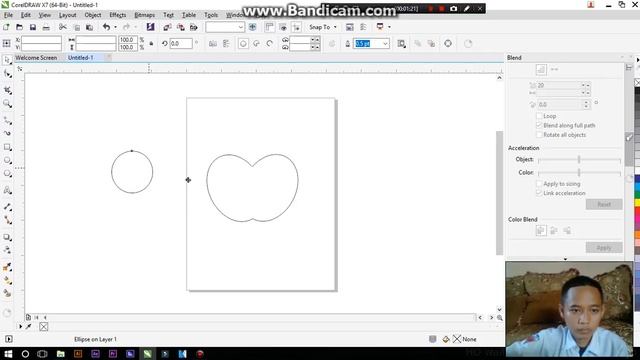The image size is (640, 360).
Task: Select the Connector tool
Action: click(7, 220)
